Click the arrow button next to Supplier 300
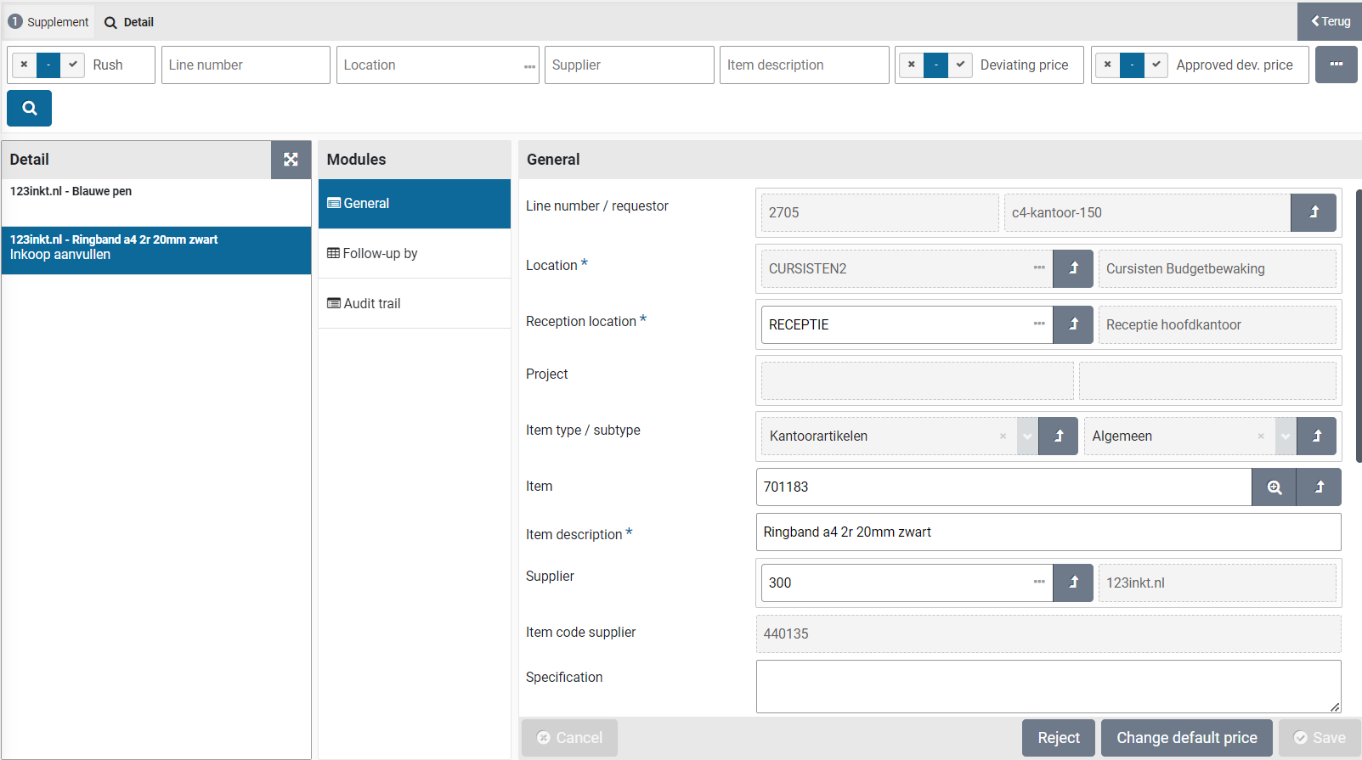 (x=1073, y=583)
